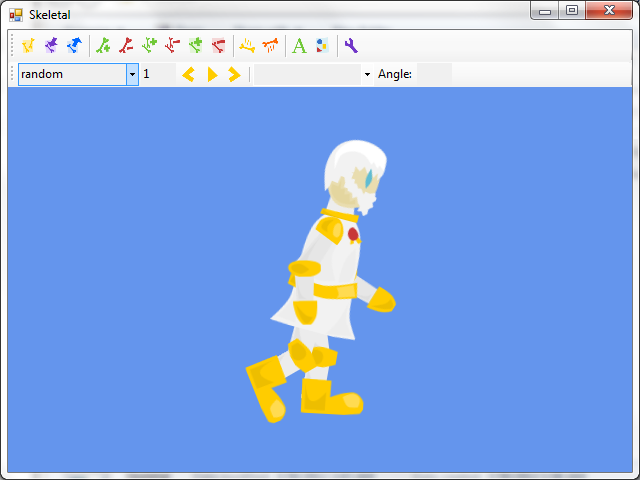Click the Angle input field
Image resolution: width=640 pixels, height=480 pixels.
coord(434,74)
